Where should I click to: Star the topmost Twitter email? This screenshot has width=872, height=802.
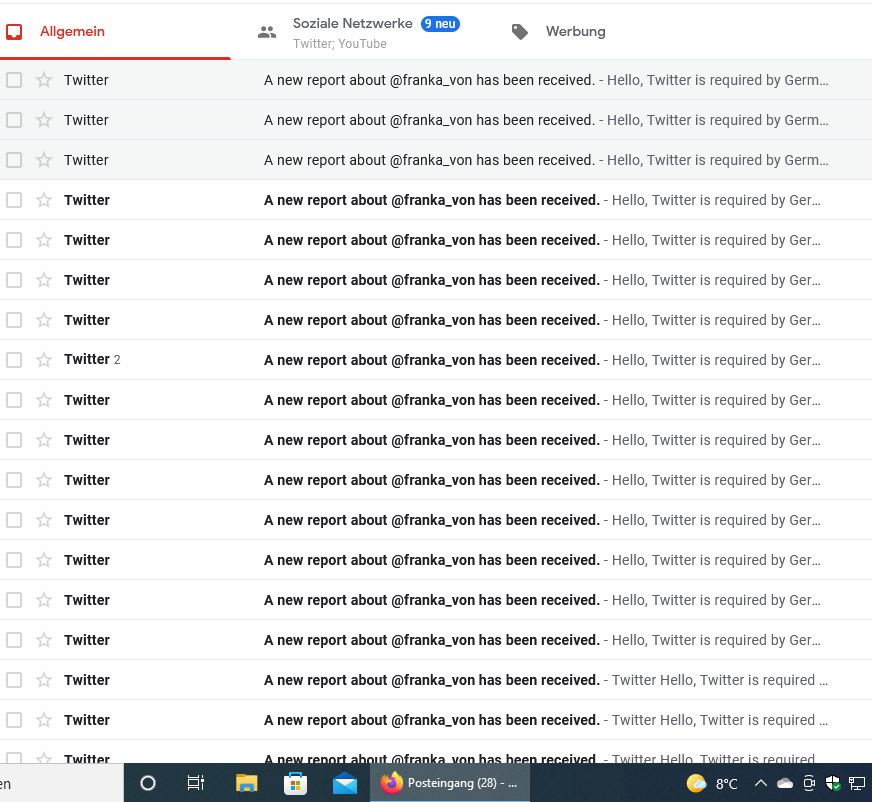(44, 80)
